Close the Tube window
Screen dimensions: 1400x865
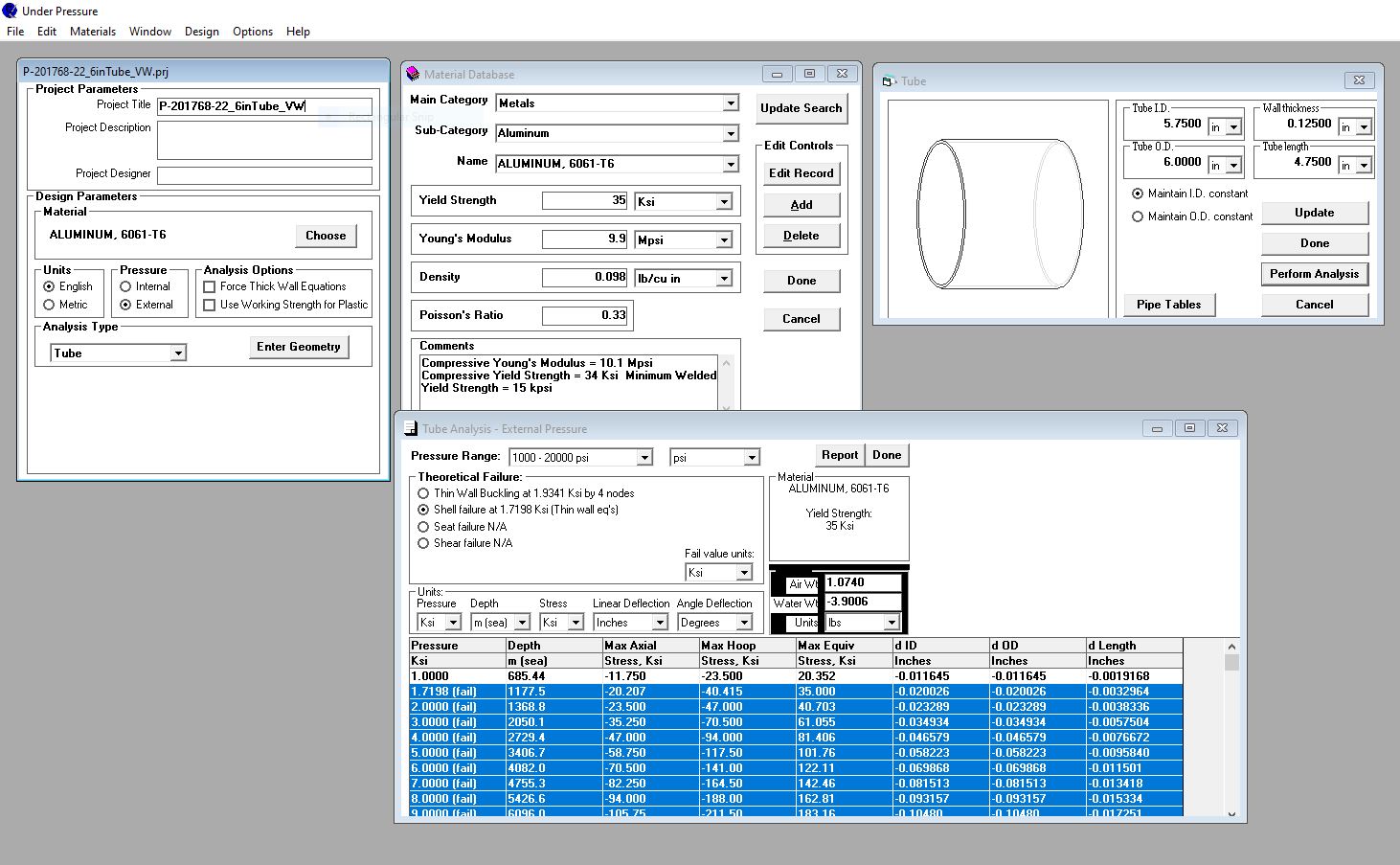(x=1360, y=80)
